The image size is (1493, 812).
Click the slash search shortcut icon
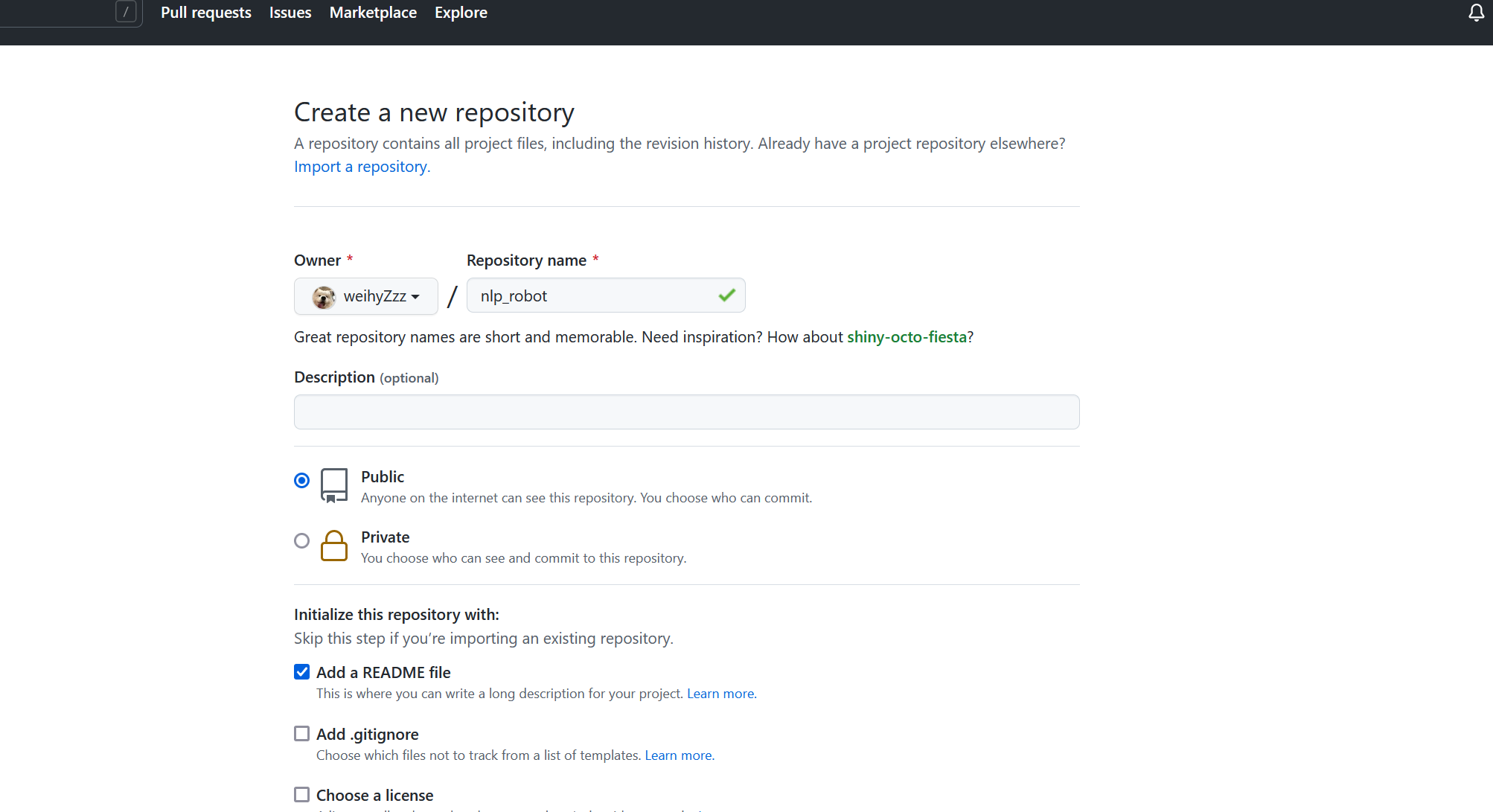126,12
